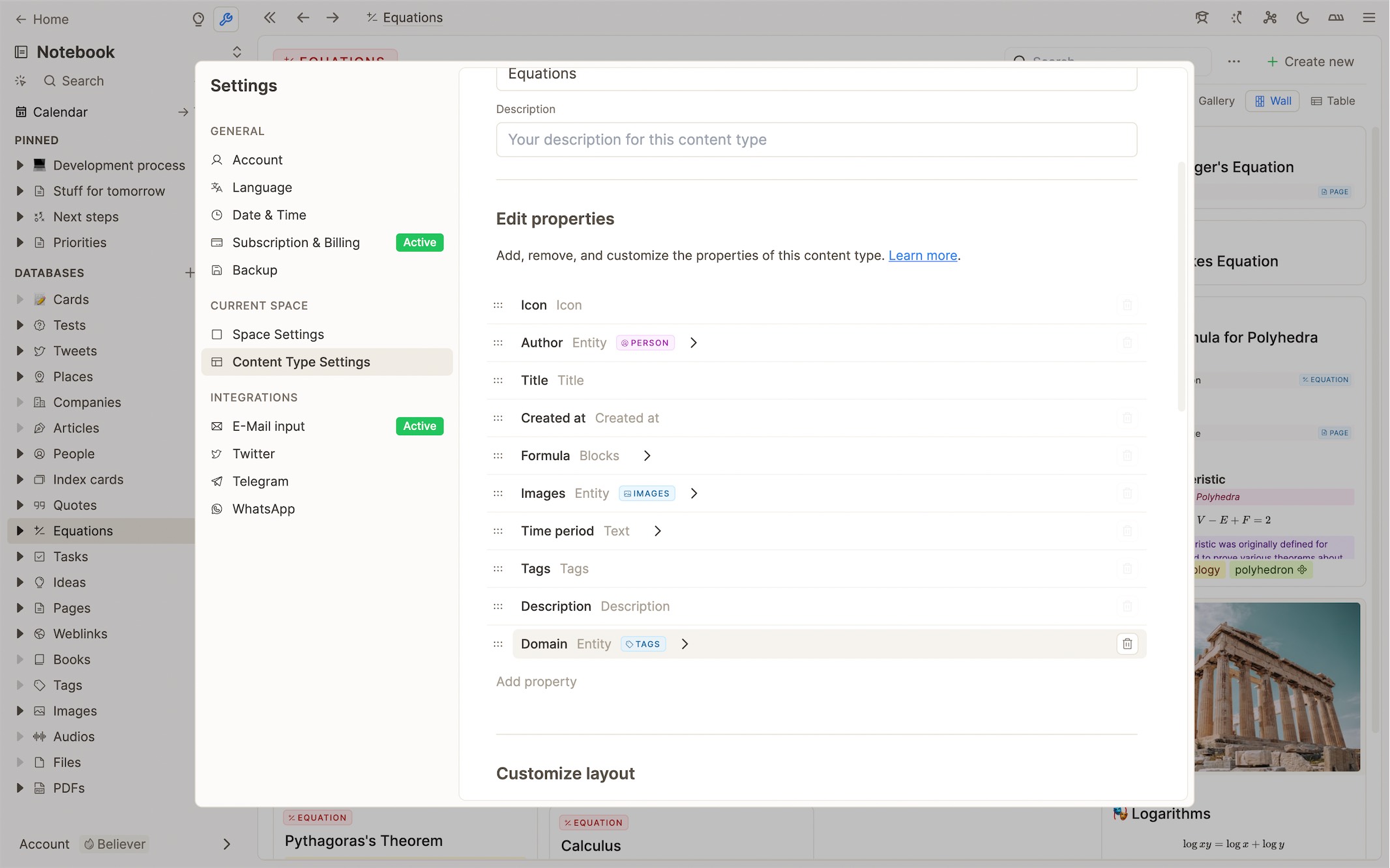The width and height of the screenshot is (1390, 868).
Task: Open Twitter integration settings
Action: [327, 454]
